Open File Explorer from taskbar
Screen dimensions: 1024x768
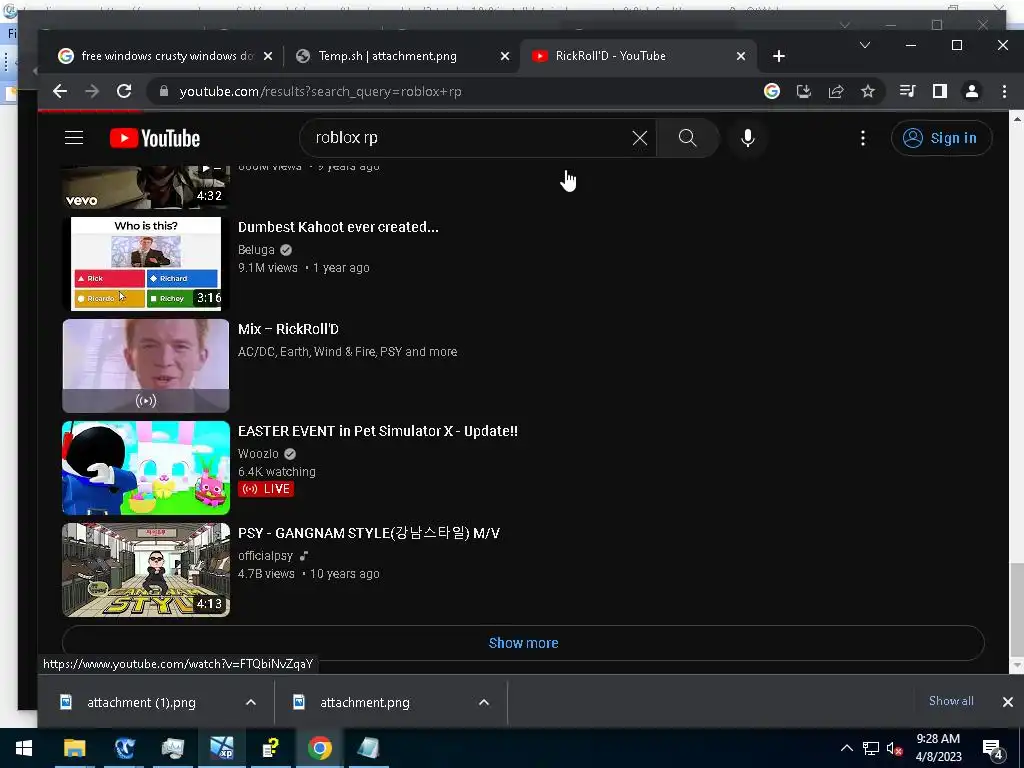click(74, 748)
